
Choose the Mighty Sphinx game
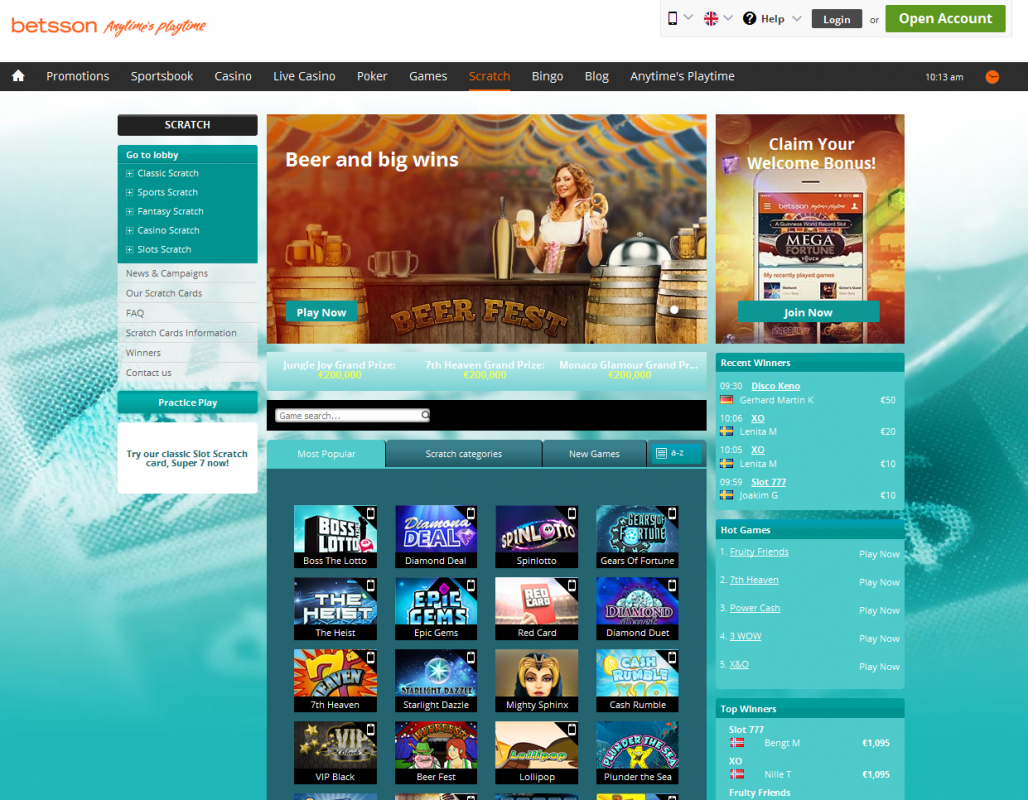(x=536, y=681)
